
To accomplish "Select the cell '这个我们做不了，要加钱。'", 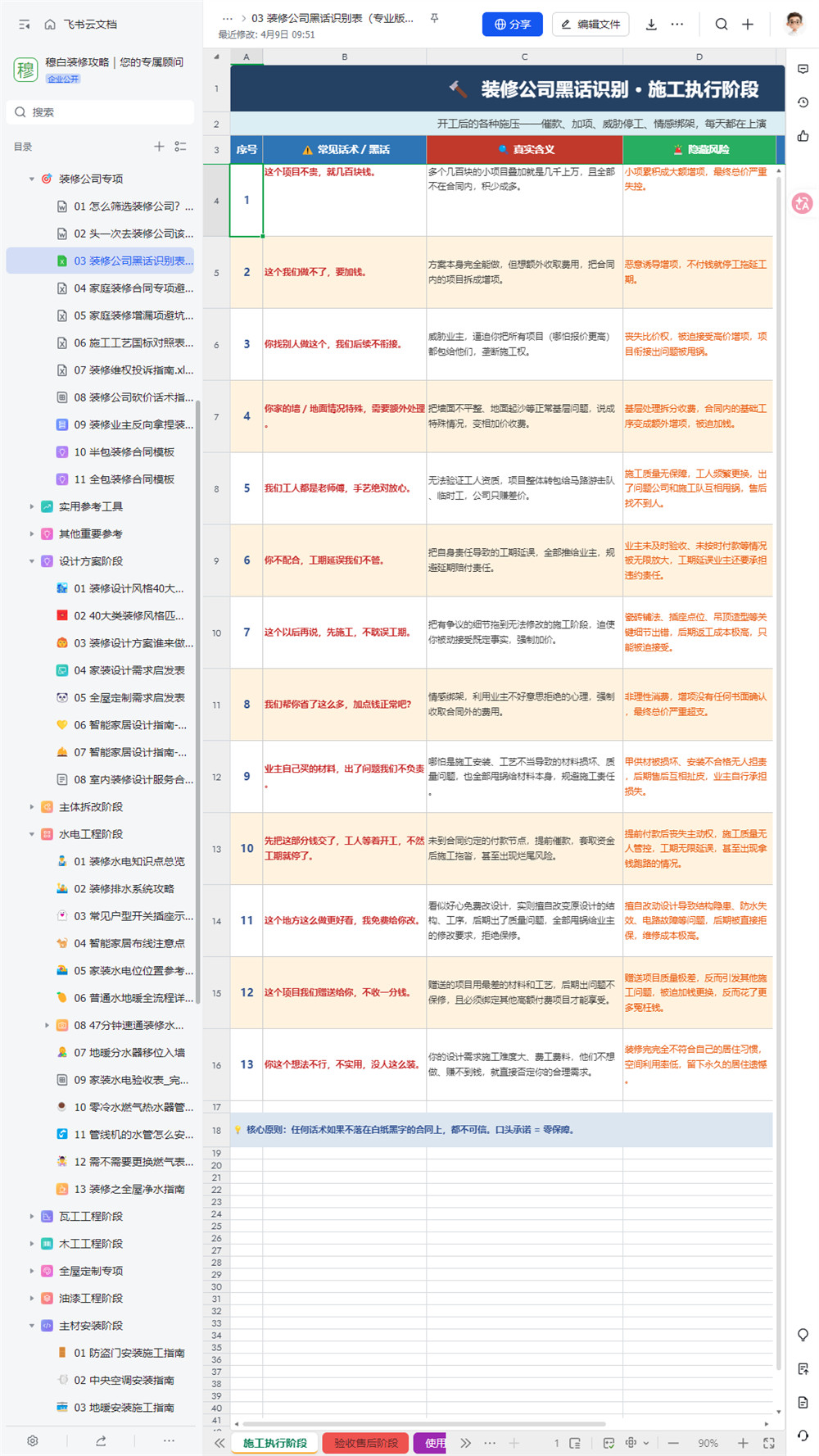I will click(x=345, y=272).
